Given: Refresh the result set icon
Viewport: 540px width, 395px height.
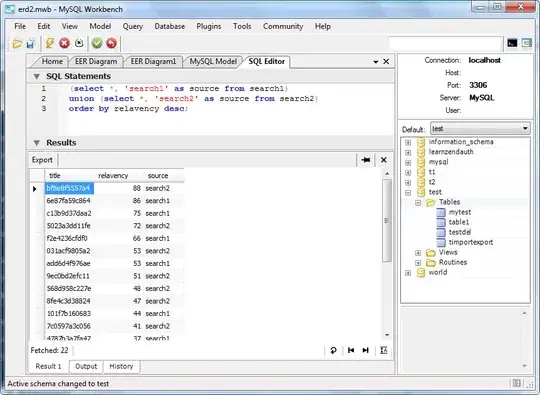Looking at the screenshot, I should (x=333, y=350).
